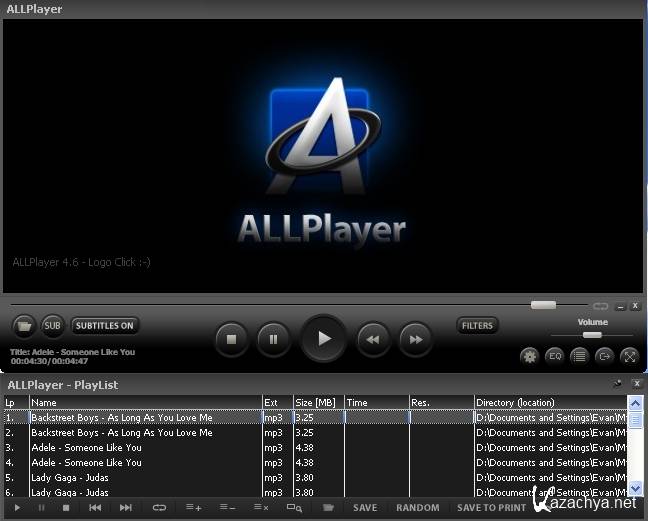Pause playback with the round Pause button

point(273,339)
